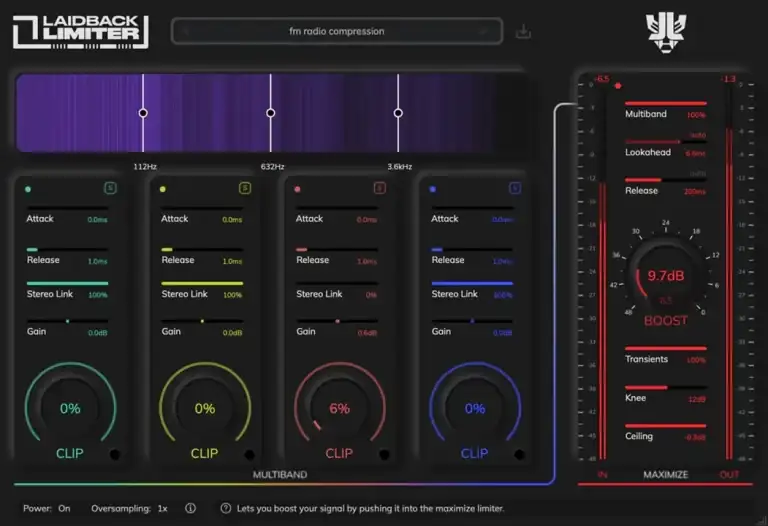
Task: Toggle the yellow band power dot
Action: (163, 189)
